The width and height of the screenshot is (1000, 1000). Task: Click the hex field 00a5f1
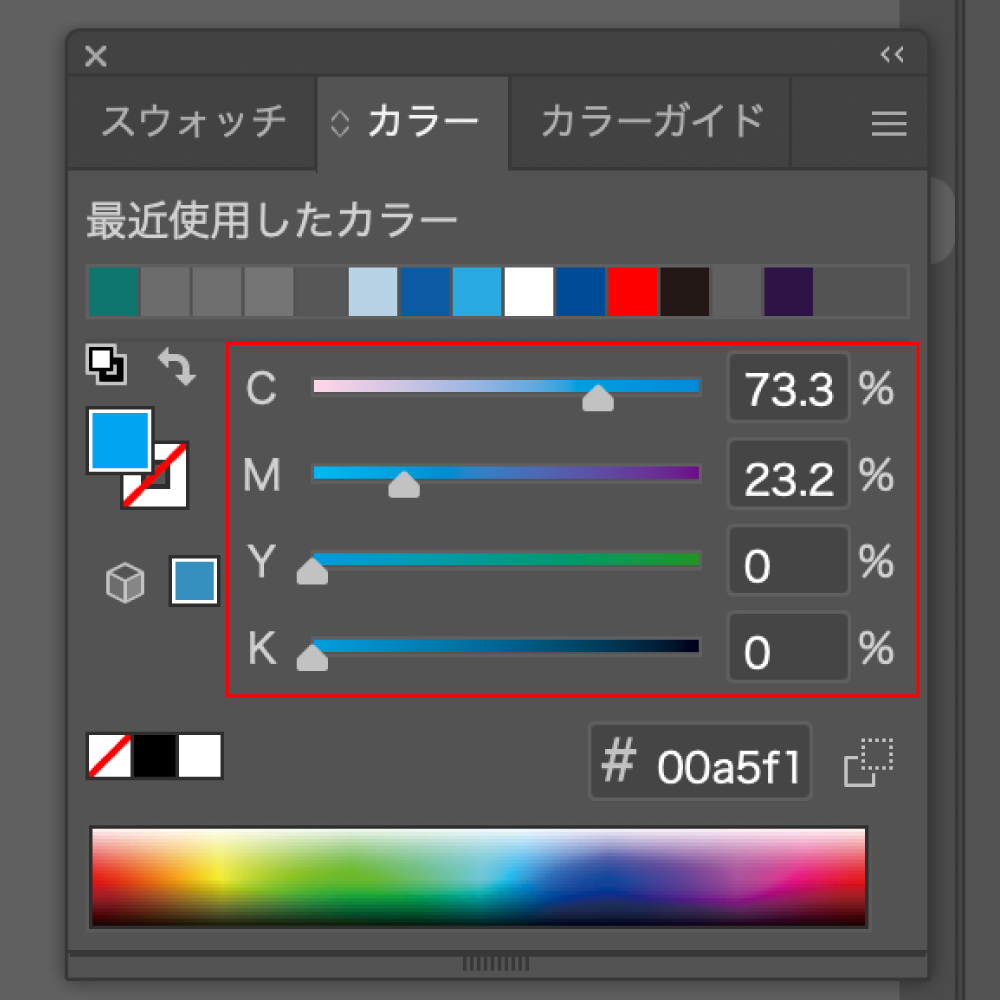click(700, 761)
